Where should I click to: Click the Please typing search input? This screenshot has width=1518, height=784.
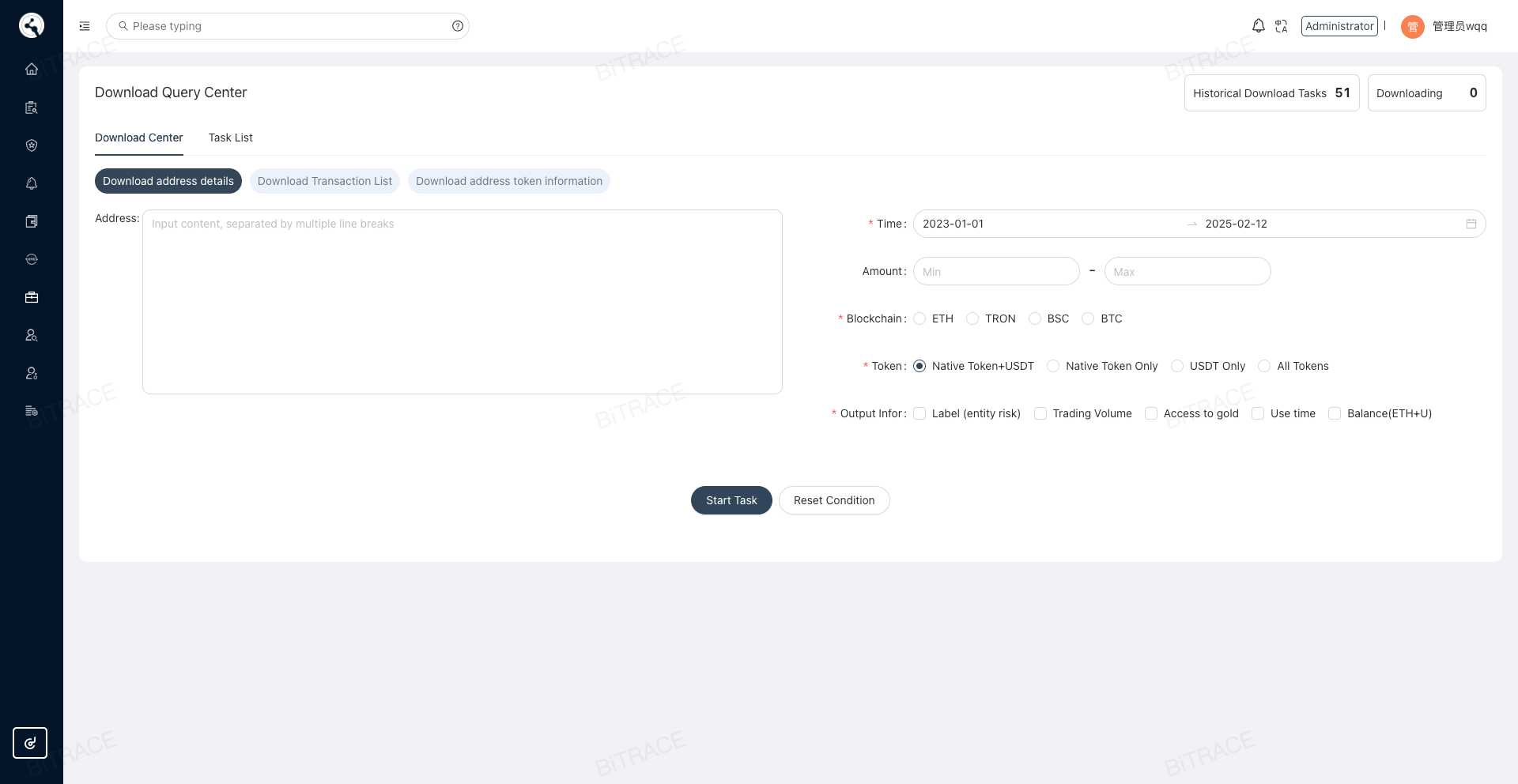pyautogui.click(x=289, y=26)
